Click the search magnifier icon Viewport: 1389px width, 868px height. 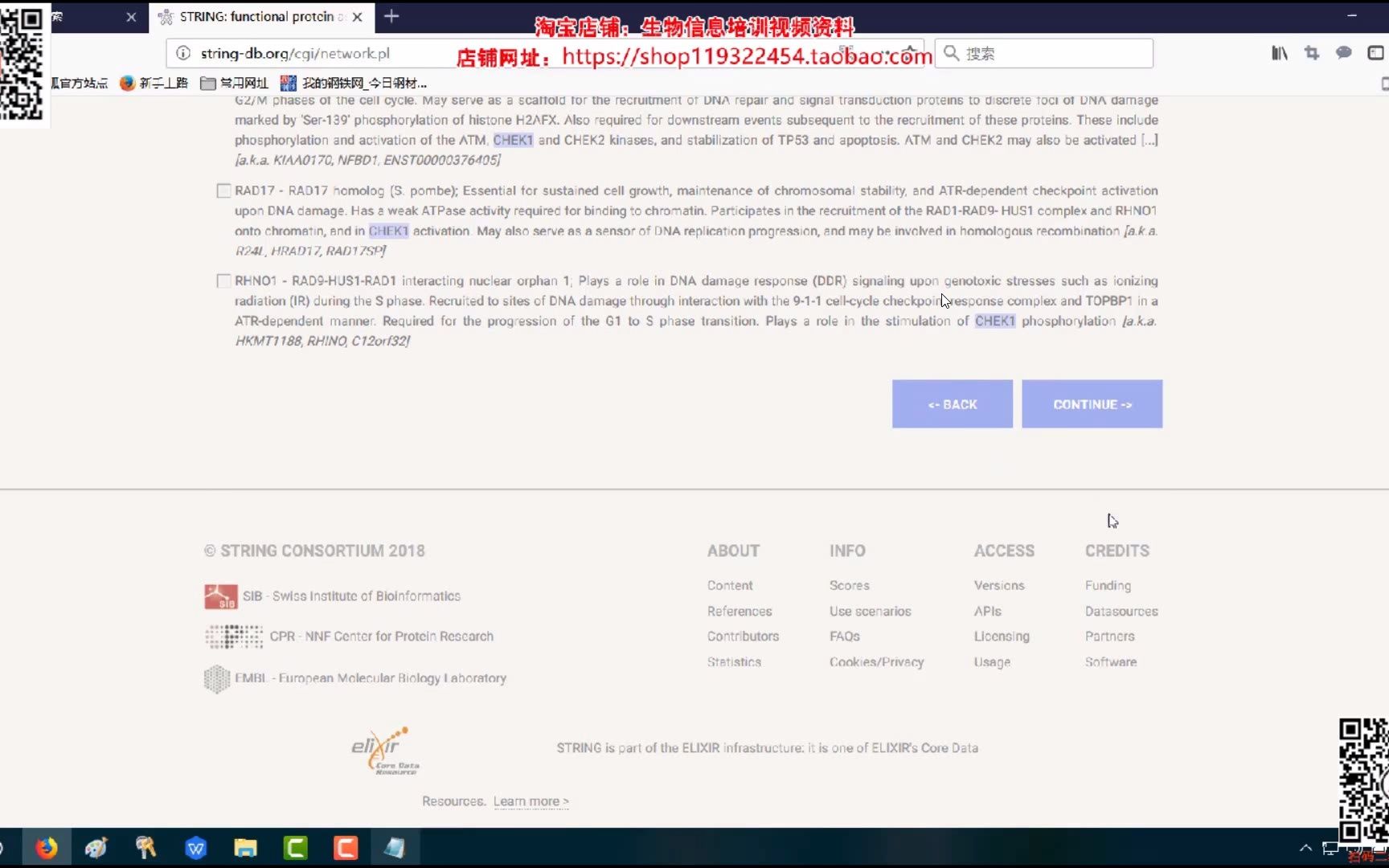tap(952, 53)
